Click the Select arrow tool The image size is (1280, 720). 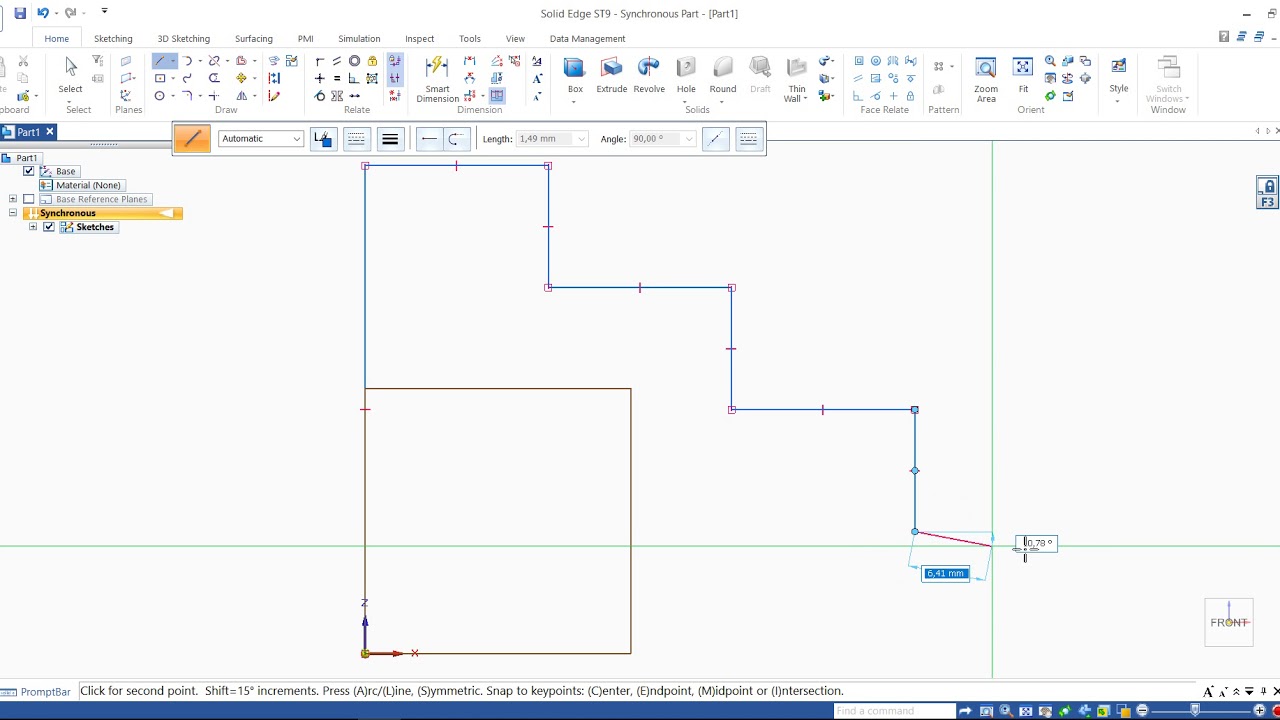70,76
